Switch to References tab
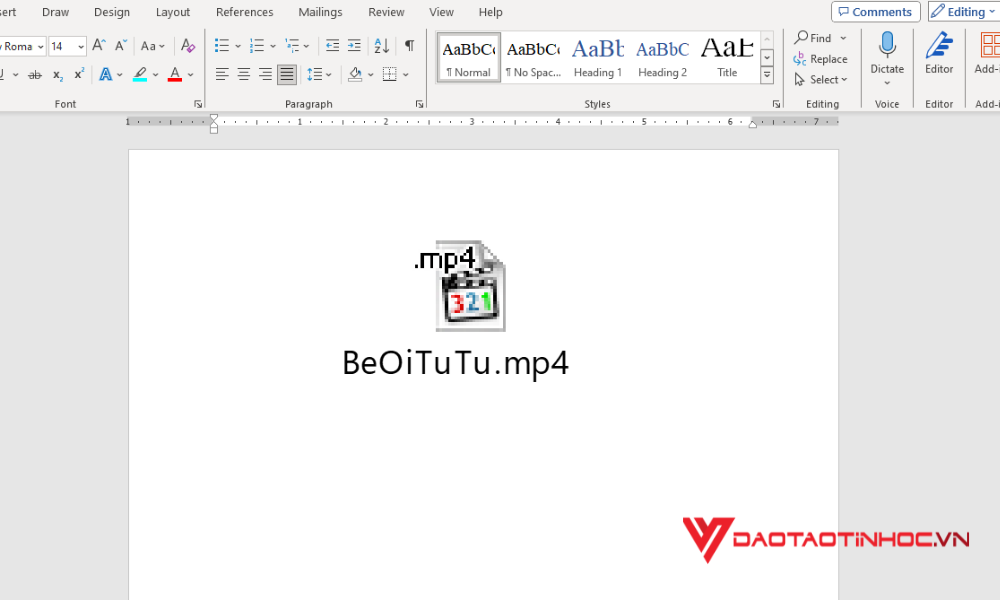The image size is (1000, 600). click(244, 12)
